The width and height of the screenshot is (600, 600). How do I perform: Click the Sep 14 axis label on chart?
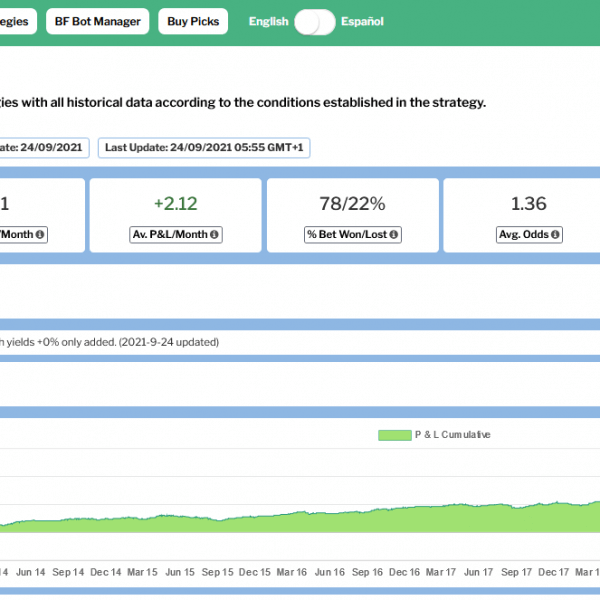click(68, 572)
